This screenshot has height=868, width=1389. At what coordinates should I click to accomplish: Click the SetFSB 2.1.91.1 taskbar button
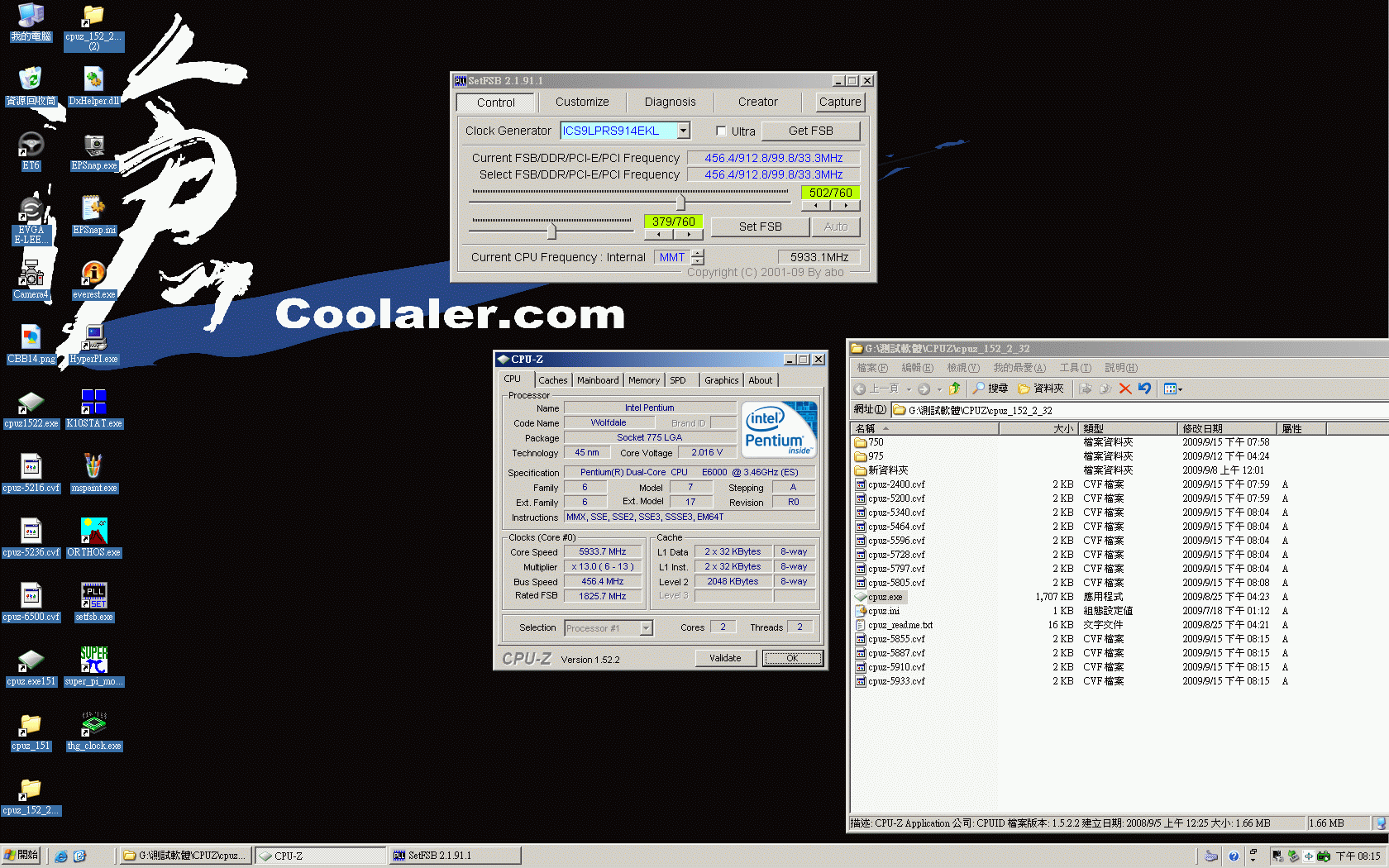[455, 856]
